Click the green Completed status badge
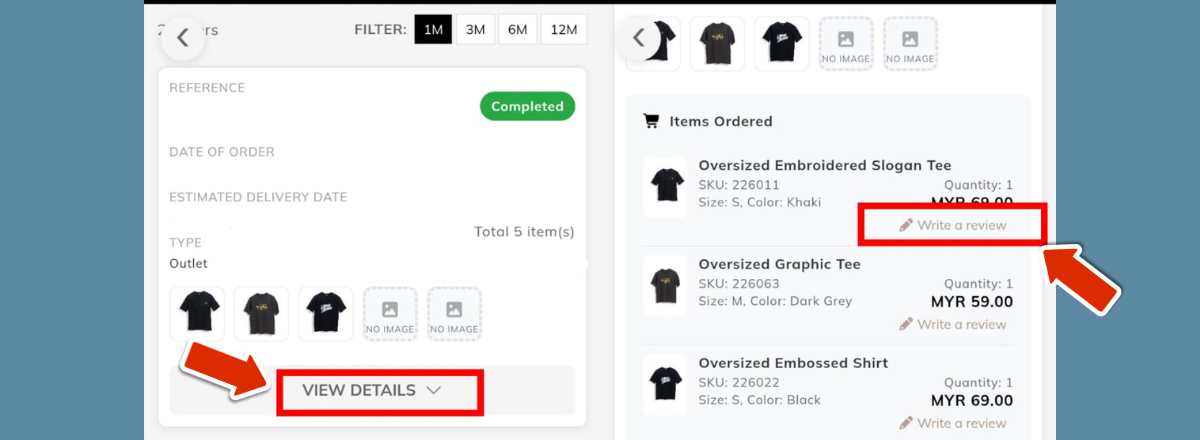The width and height of the screenshot is (1200, 440). [527, 107]
